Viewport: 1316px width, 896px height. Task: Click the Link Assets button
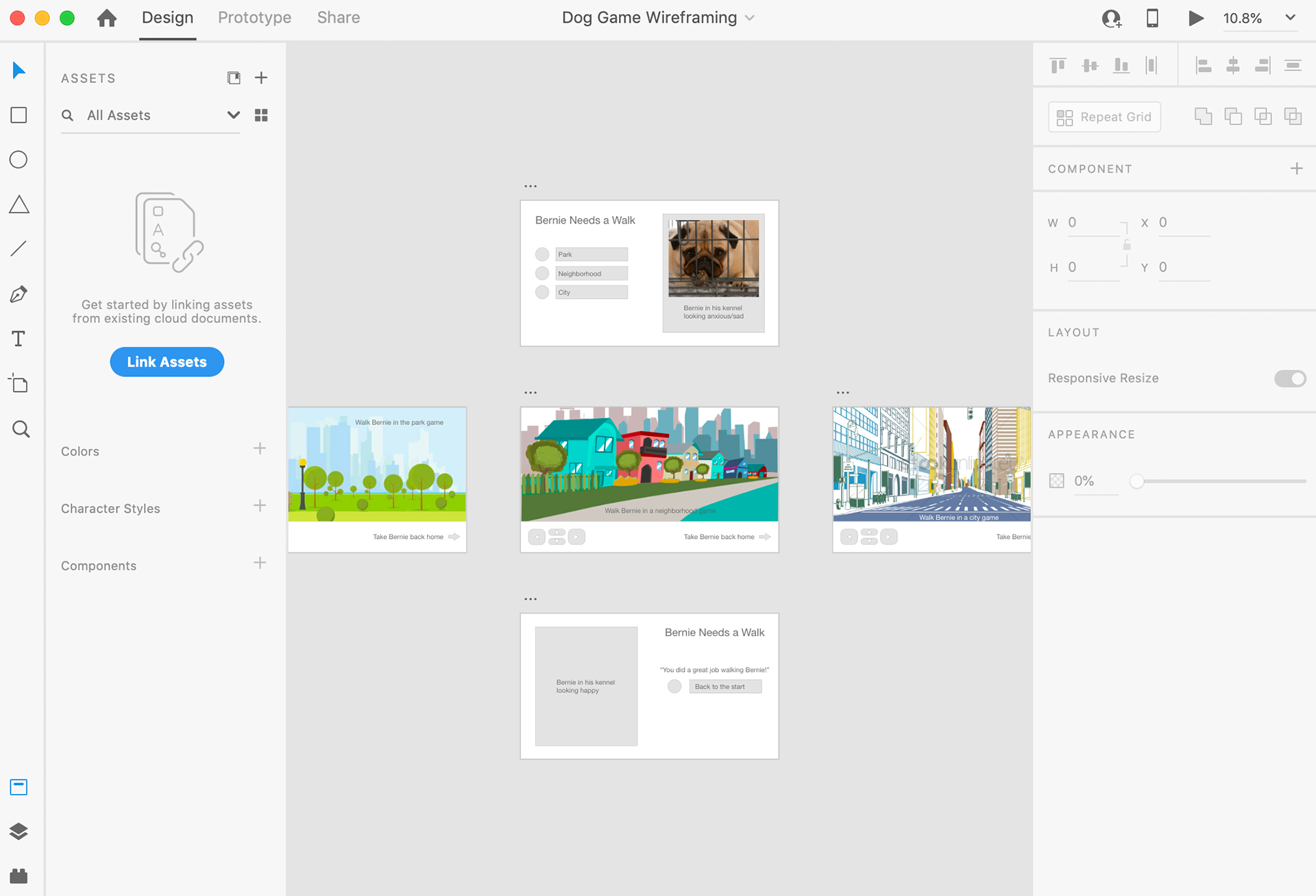tap(167, 362)
